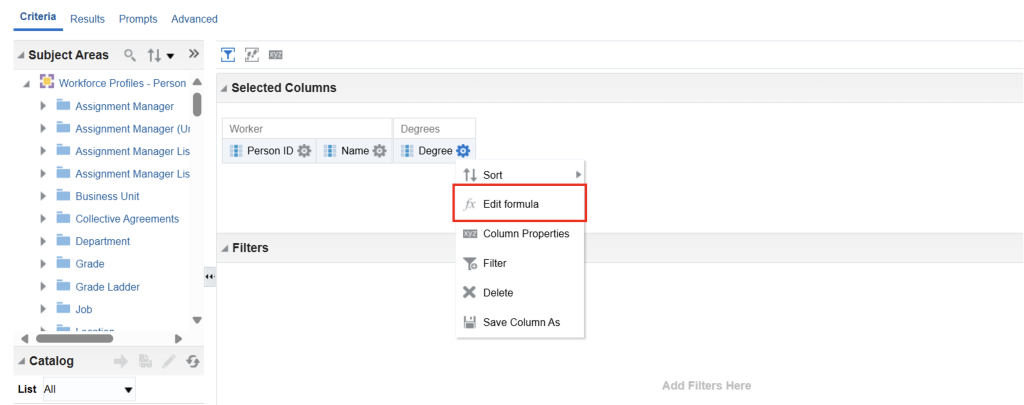Expand the Assignment Manager folder
This screenshot has width=1024, height=405.
pos(43,106)
